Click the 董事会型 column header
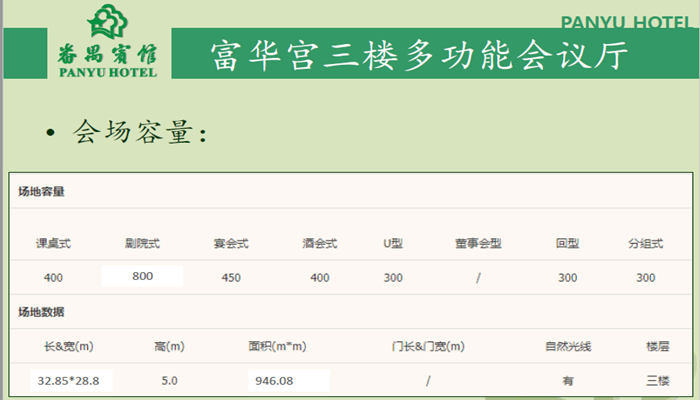Screen dimensions: 700x400 [478, 243]
